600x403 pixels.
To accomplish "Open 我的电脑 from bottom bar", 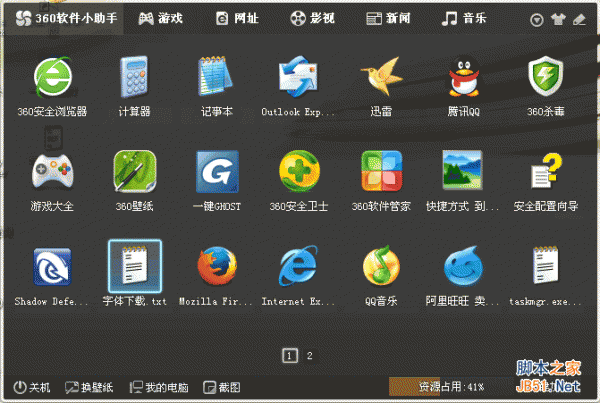I will pyautogui.click(x=159, y=387).
